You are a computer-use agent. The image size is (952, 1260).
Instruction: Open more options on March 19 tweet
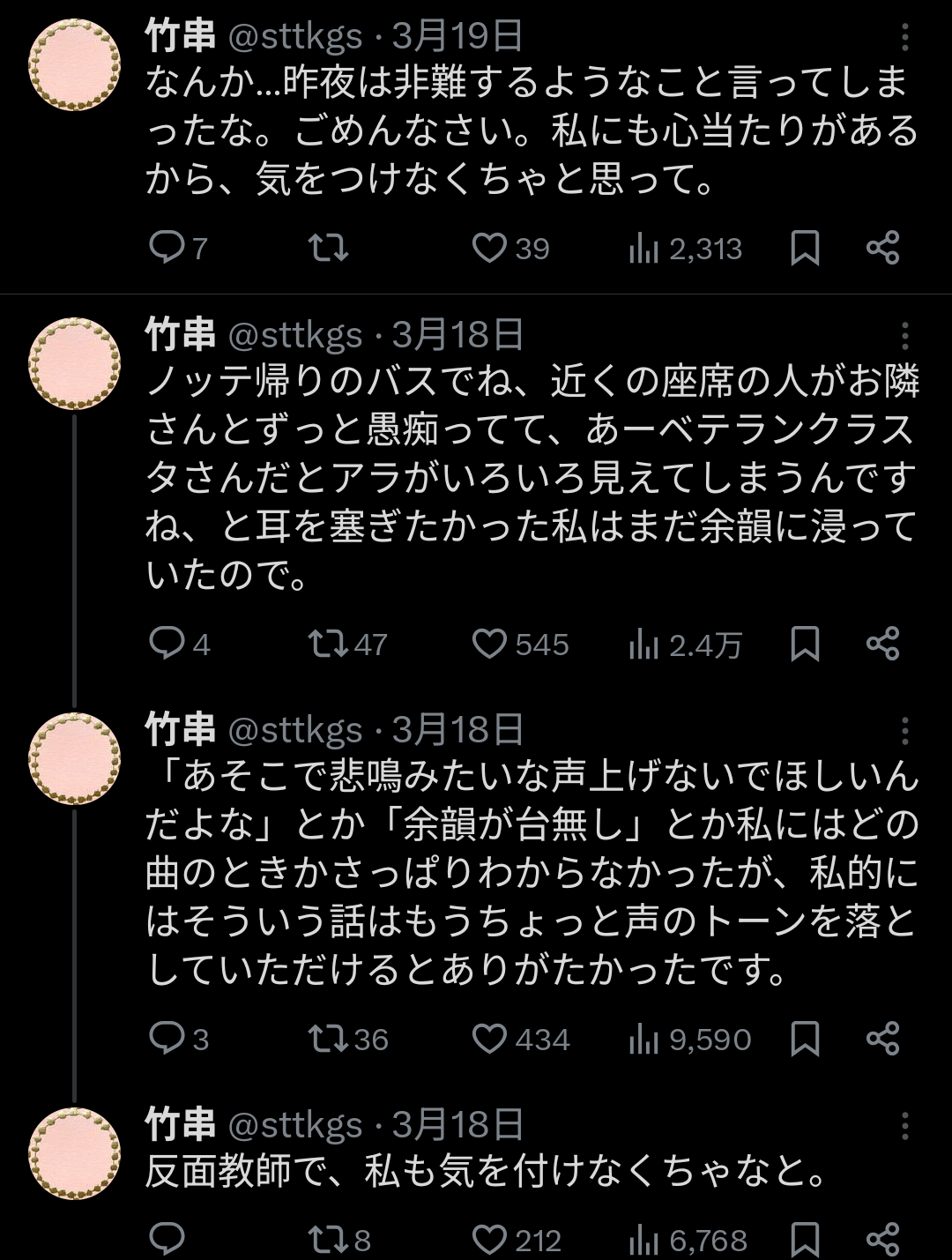tap(904, 37)
